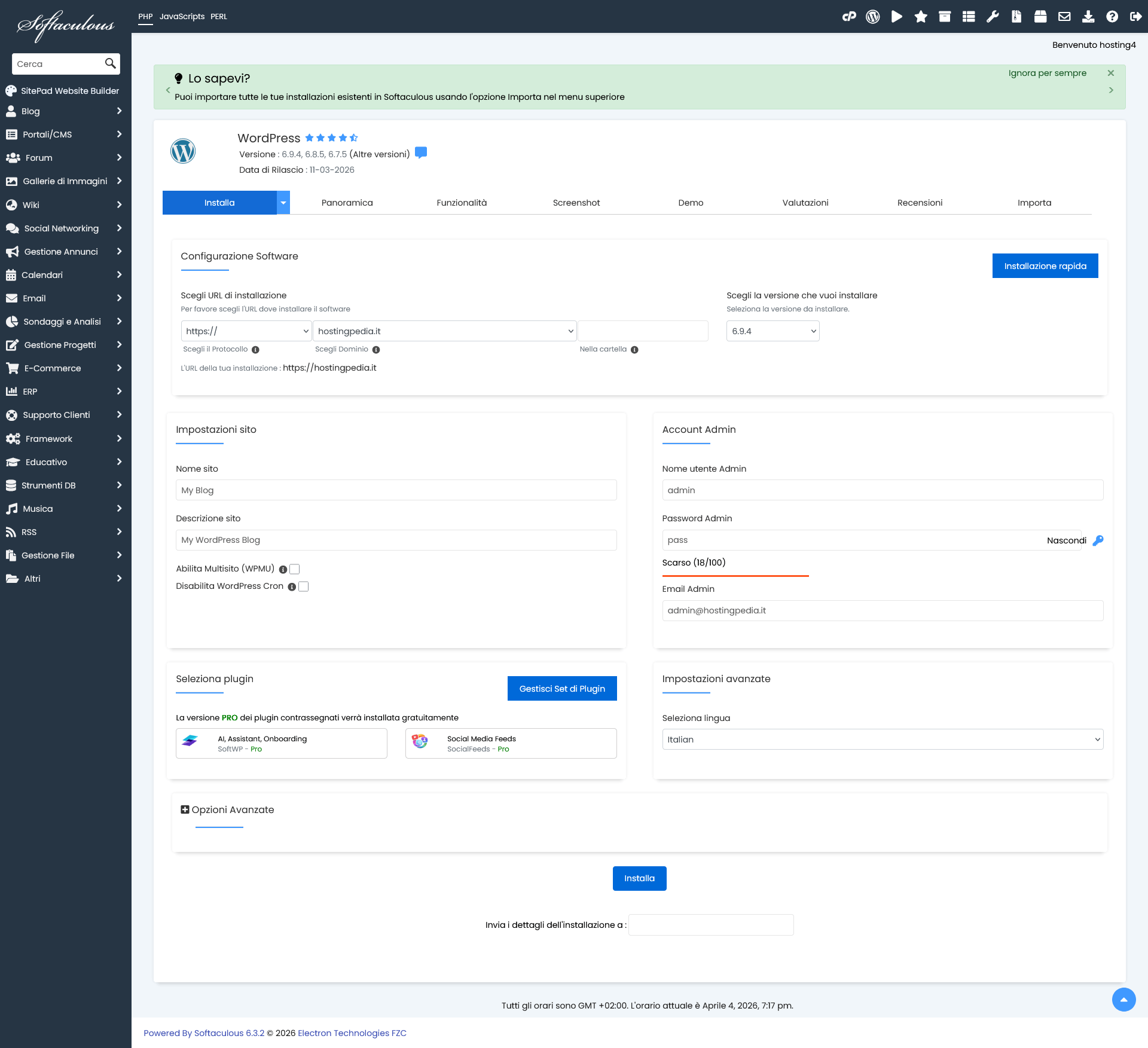Image resolution: width=1148 pixels, height=1048 pixels.
Task: Click the bottom Installa button
Action: [x=639, y=878]
